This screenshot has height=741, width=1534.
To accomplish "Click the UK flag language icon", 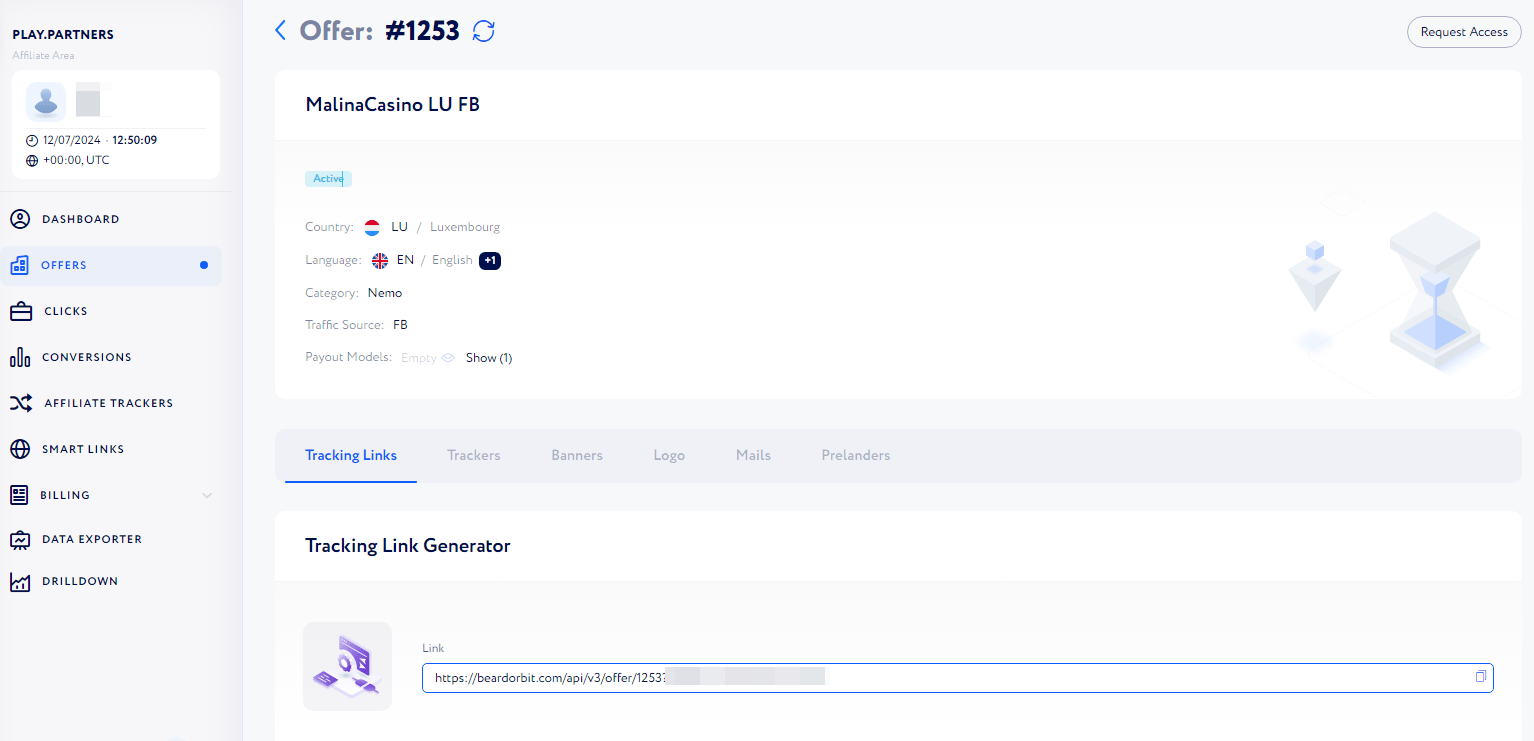I will click(x=380, y=260).
